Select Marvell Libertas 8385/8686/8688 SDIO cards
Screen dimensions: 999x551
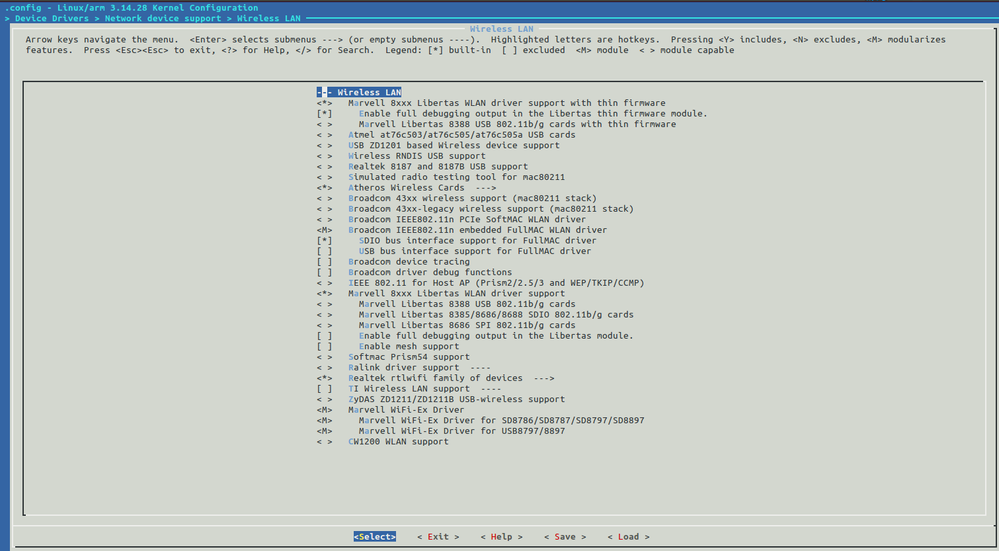(x=475, y=315)
